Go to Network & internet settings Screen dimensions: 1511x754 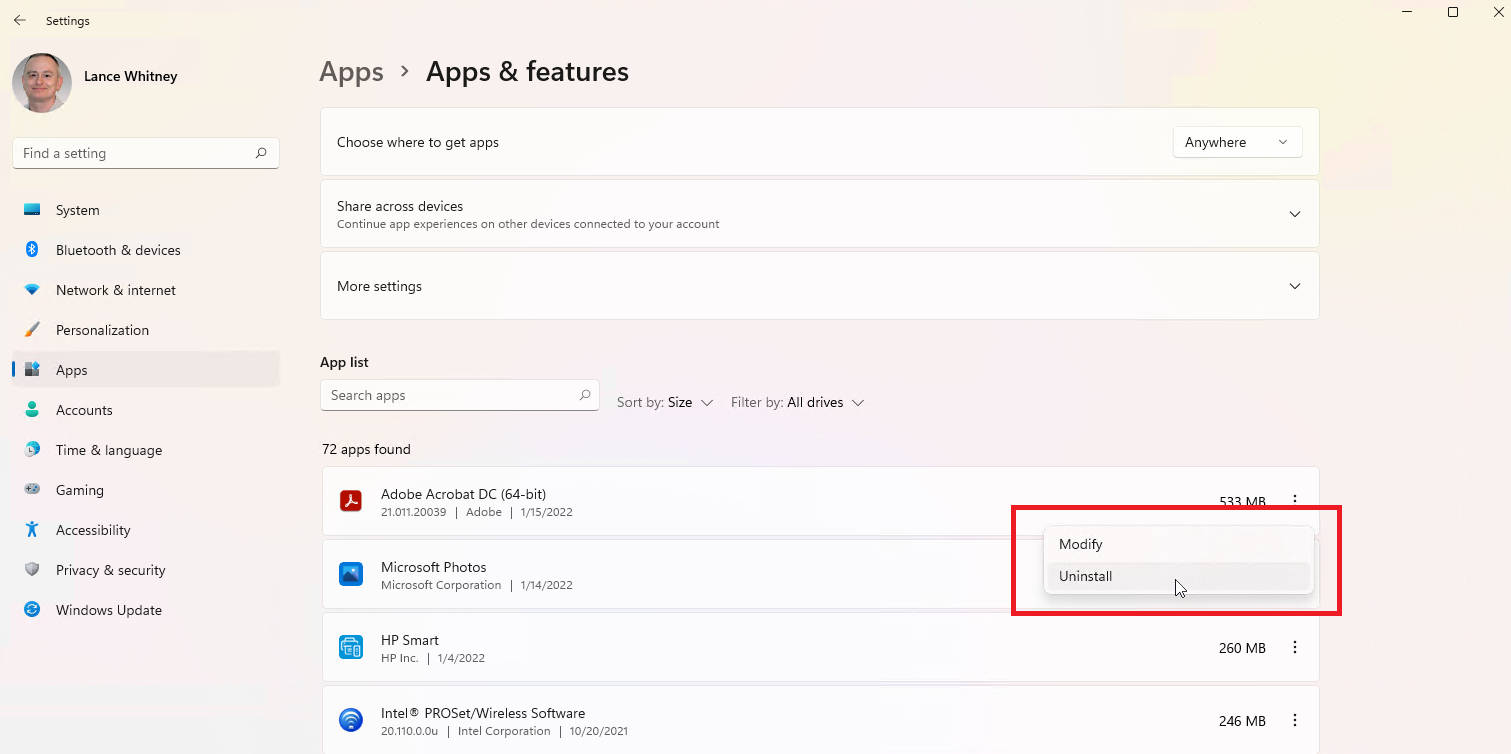pyautogui.click(x=146, y=290)
